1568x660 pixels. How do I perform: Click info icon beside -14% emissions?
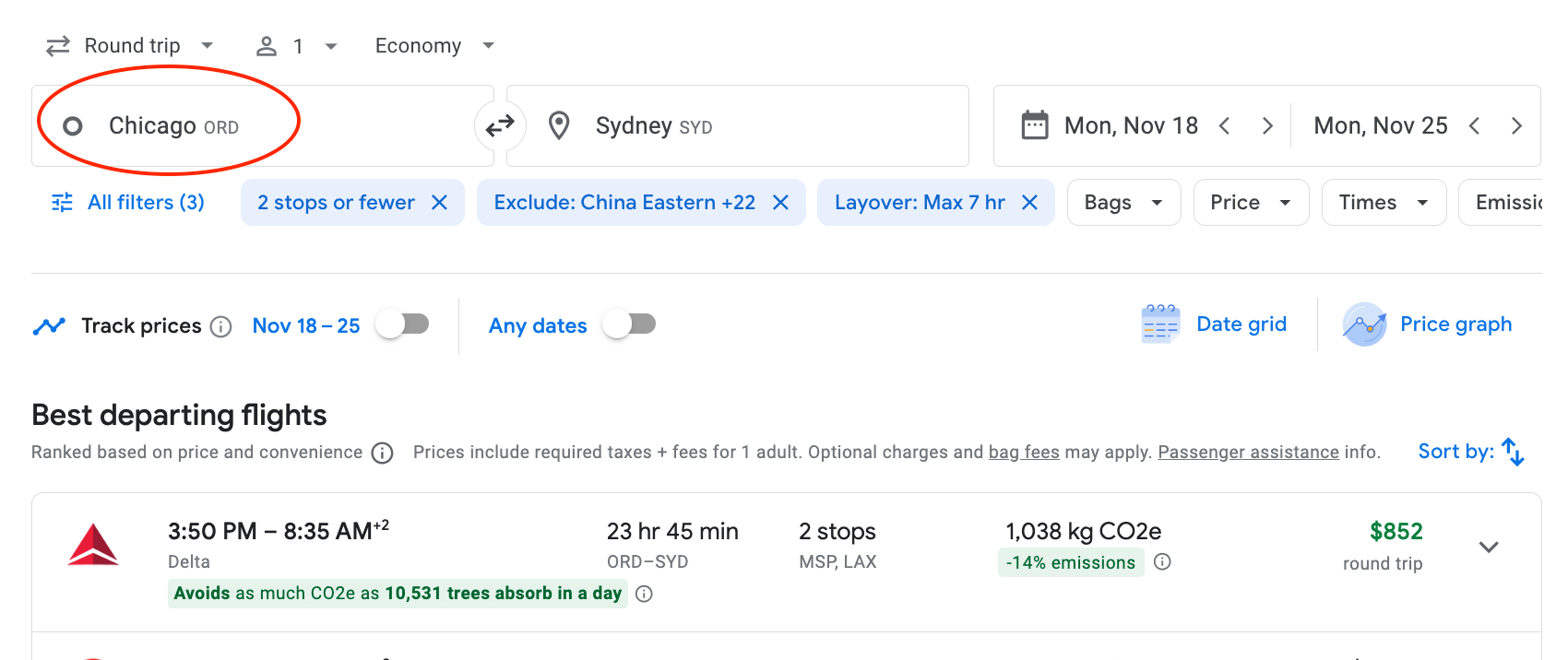pos(1162,561)
